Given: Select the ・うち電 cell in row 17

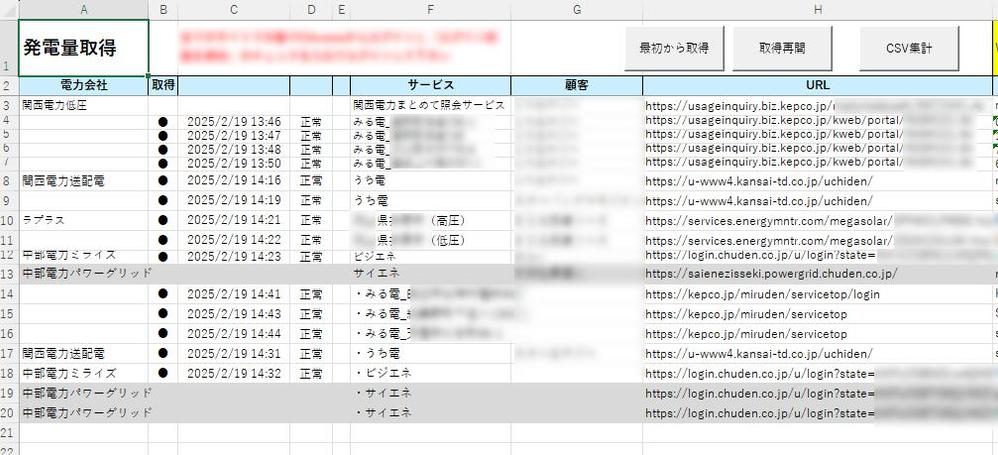Looking at the screenshot, I should pyautogui.click(x=430, y=353).
